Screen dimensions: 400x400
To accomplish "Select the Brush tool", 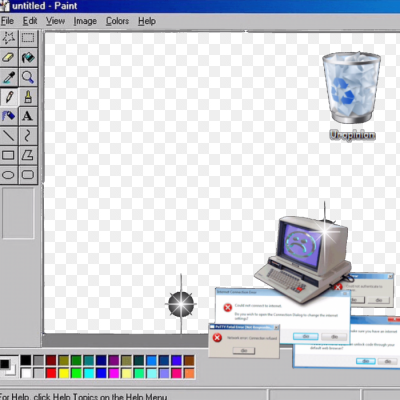I will coord(28,97).
